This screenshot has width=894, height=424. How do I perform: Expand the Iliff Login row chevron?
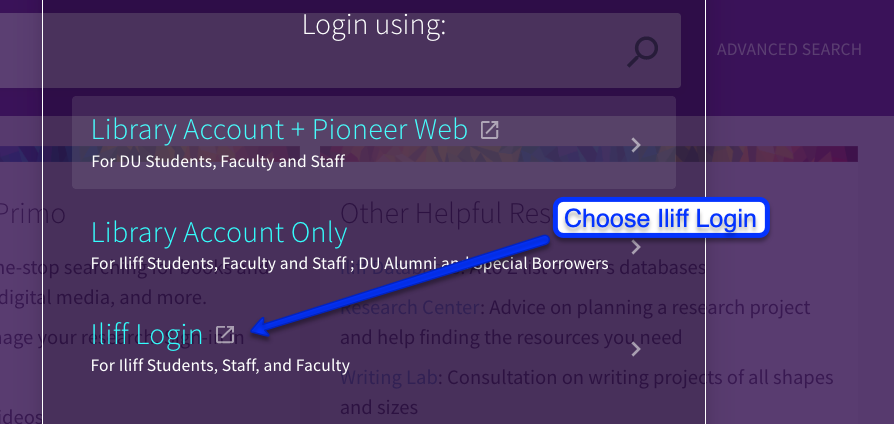637,349
